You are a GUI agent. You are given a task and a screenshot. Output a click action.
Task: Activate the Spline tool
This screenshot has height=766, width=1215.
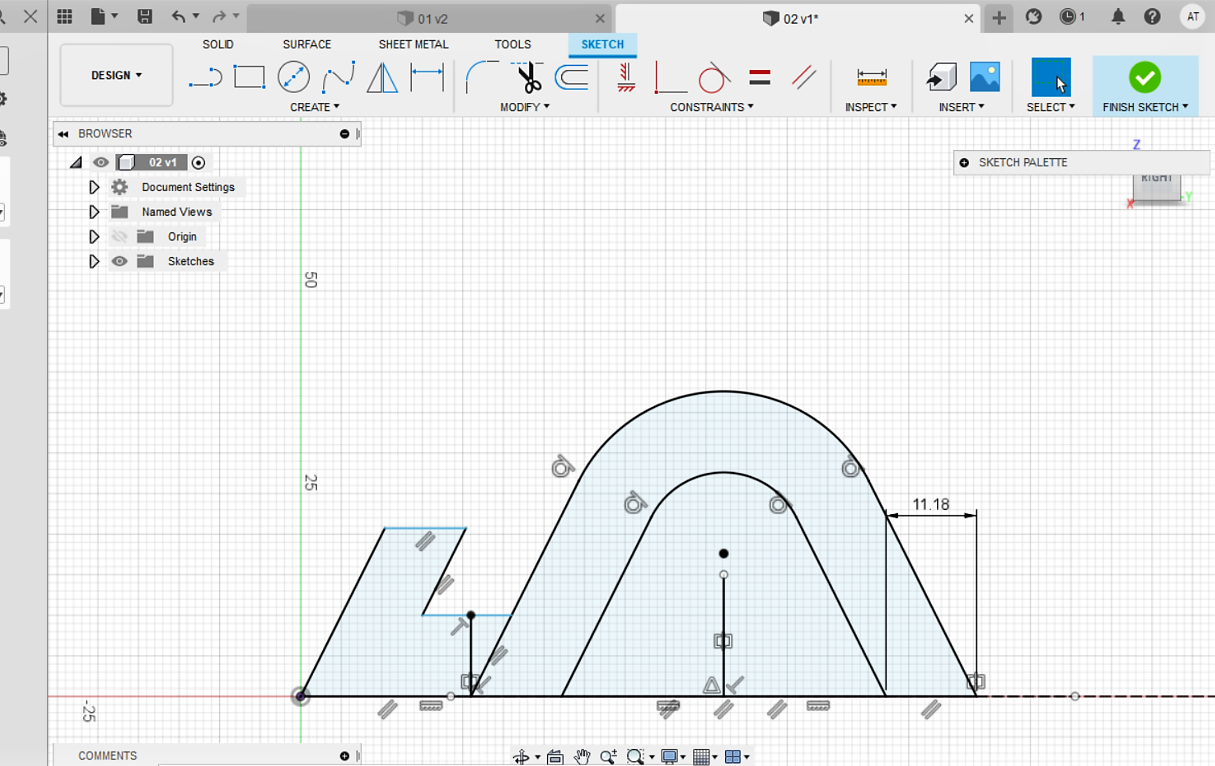(x=338, y=77)
